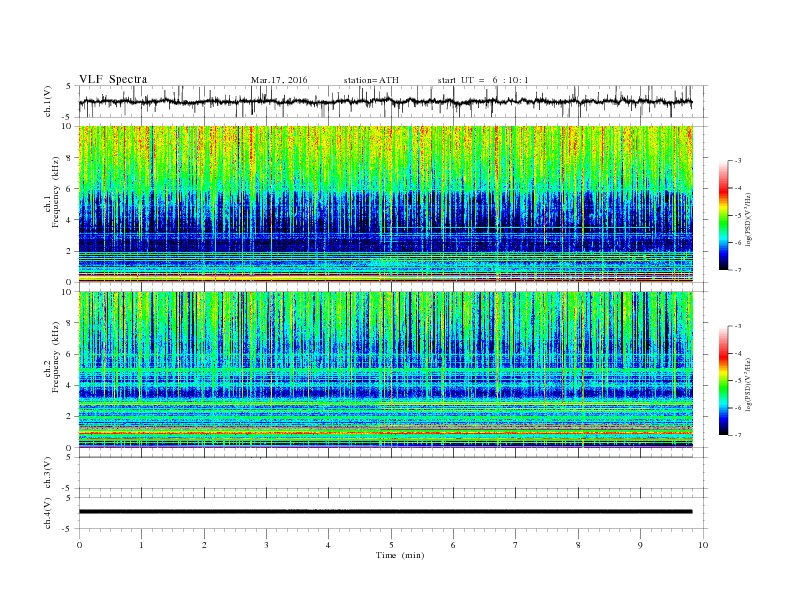Click the ch.2 spectrogram color scale bar
The height and width of the screenshot is (612, 792).
724,381
